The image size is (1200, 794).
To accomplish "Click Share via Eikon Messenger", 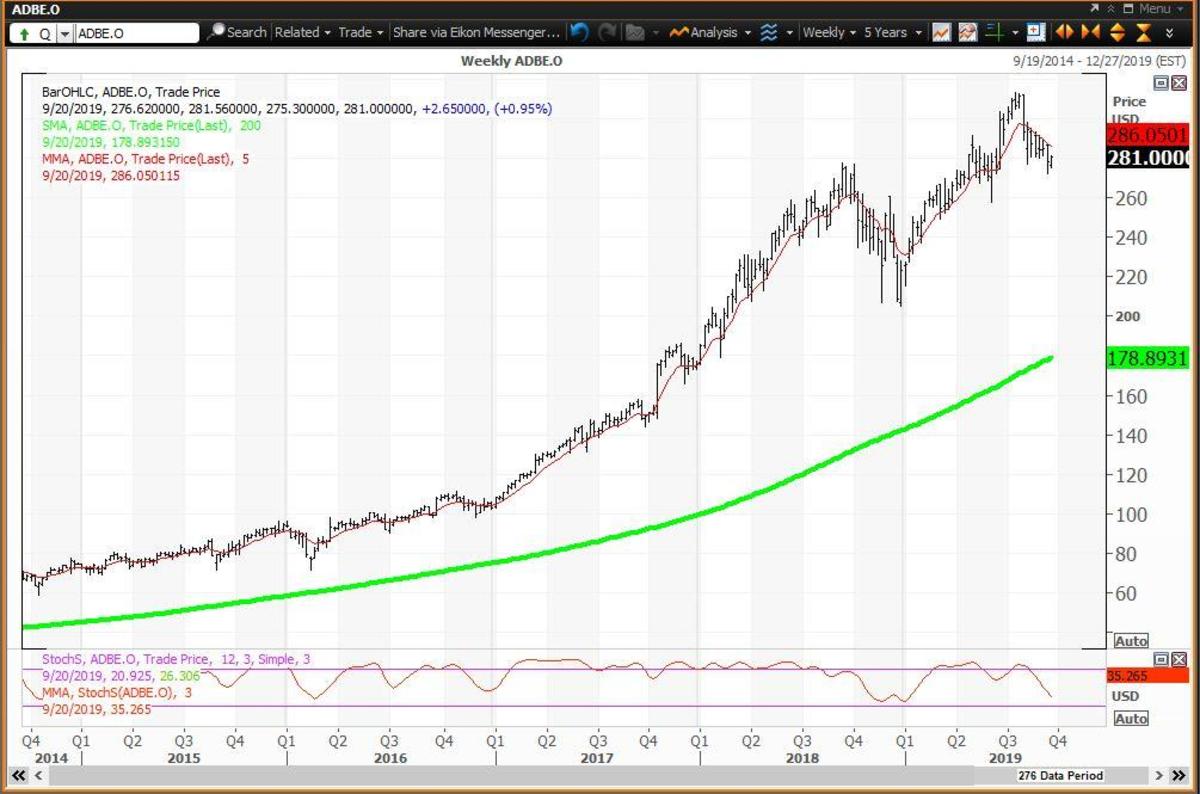I will point(476,32).
